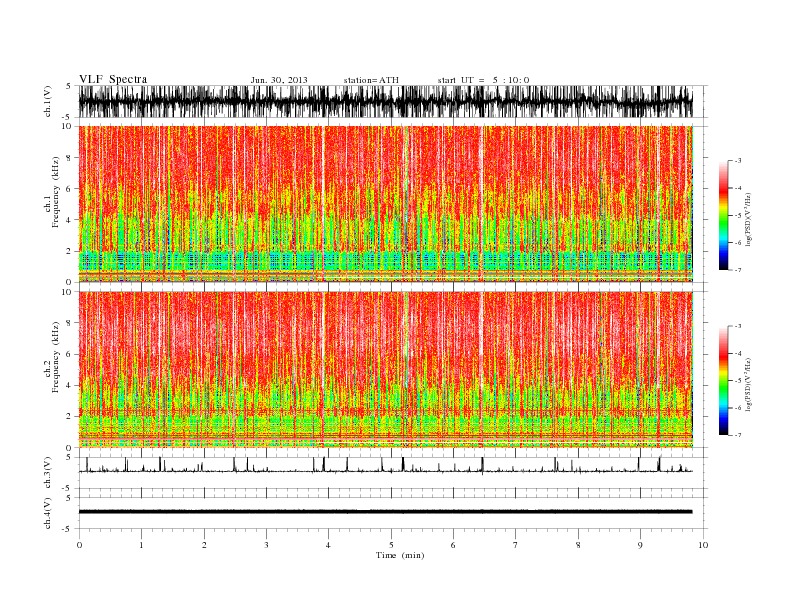Click the ch.4 flat voltage trace

coord(385,512)
